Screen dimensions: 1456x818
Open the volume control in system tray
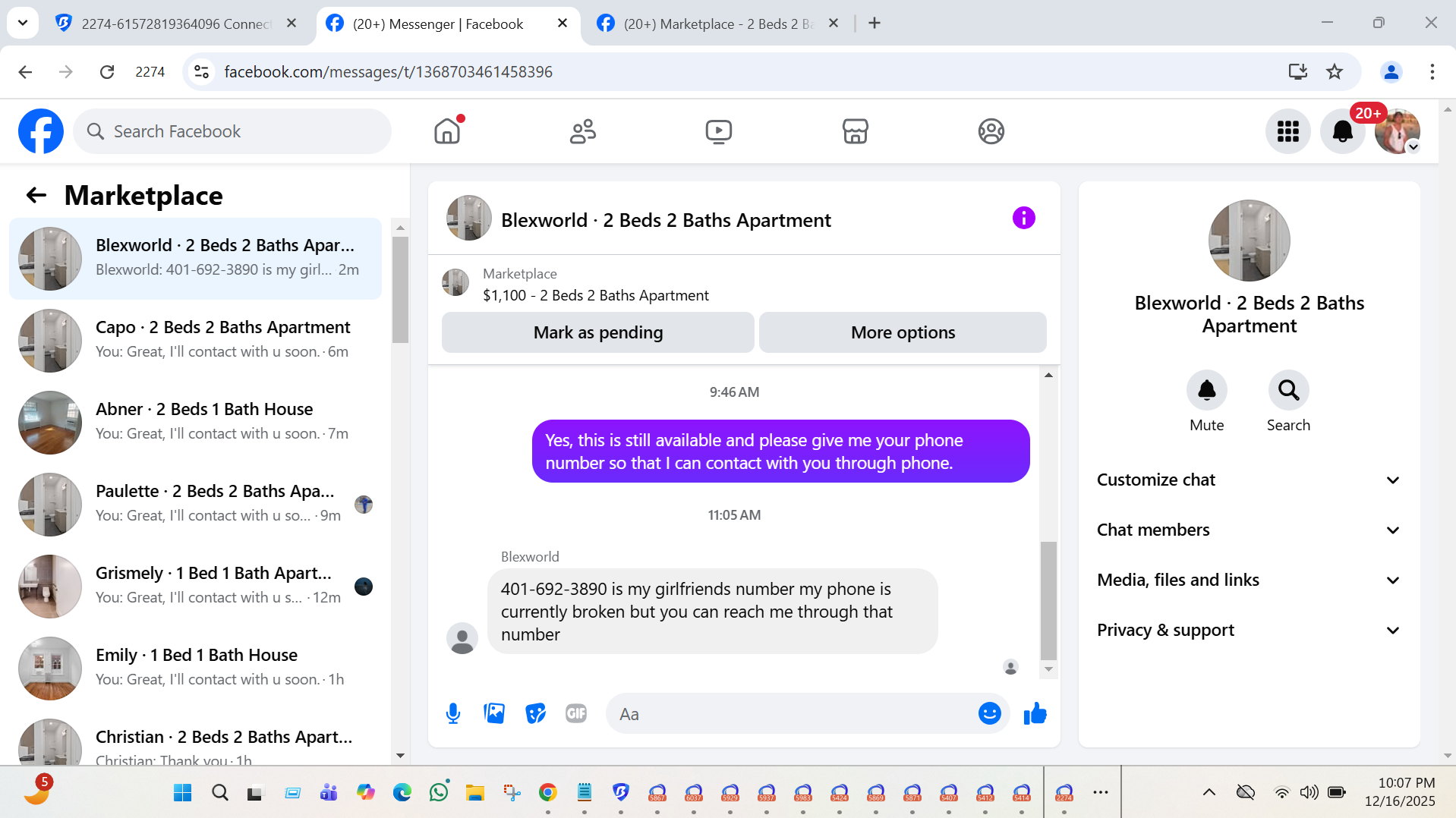[x=1309, y=792]
